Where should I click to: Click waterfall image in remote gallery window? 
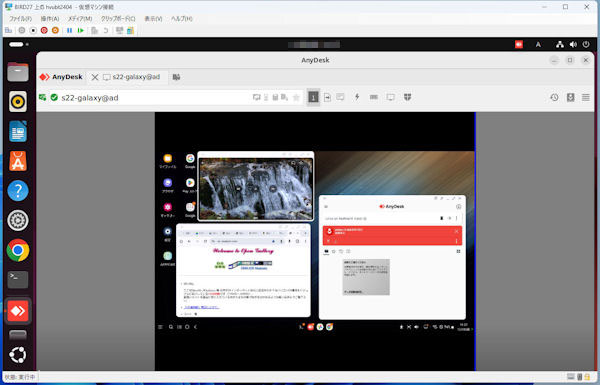tap(256, 189)
